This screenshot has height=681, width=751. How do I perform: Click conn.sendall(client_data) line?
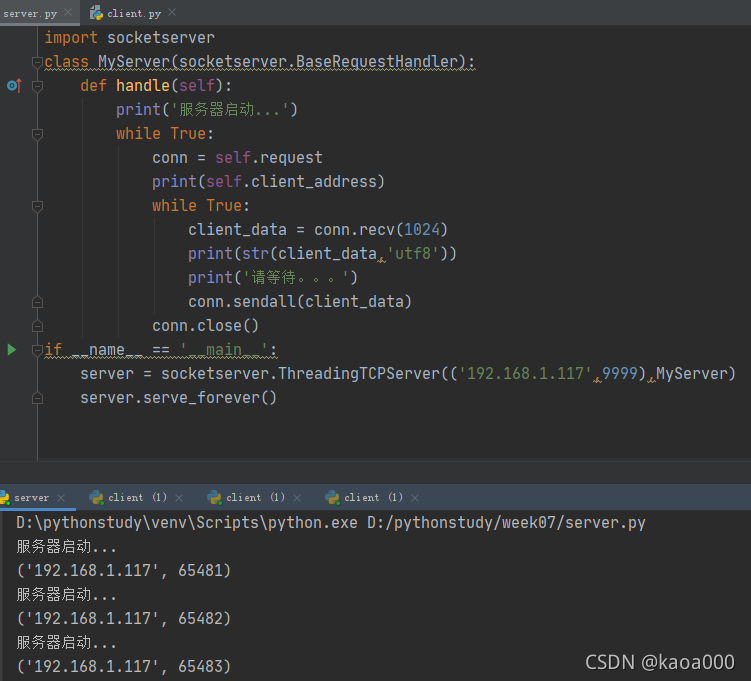coord(300,302)
